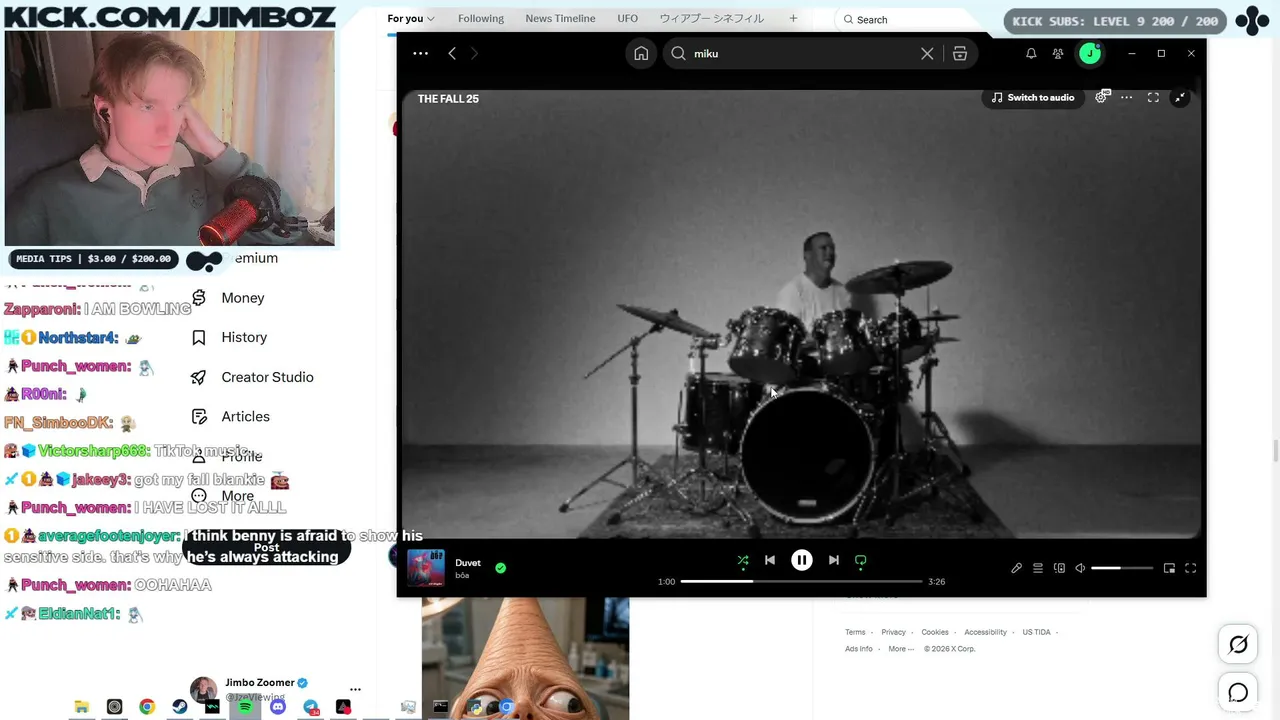Toggle repeat in Spotify player
1280x720 pixels.
click(860, 560)
